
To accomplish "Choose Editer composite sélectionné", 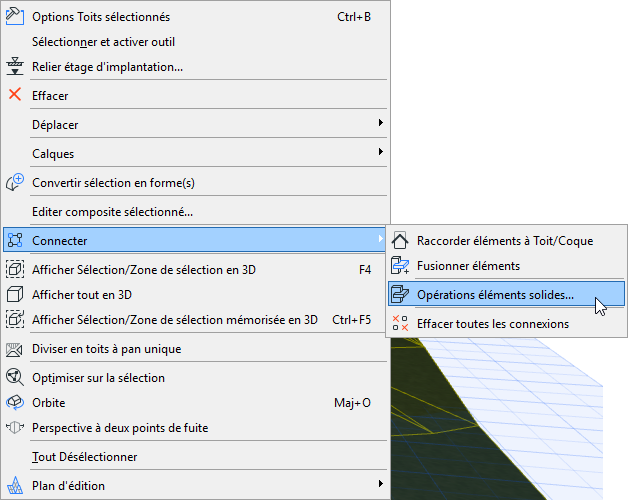I will [x=195, y=212].
